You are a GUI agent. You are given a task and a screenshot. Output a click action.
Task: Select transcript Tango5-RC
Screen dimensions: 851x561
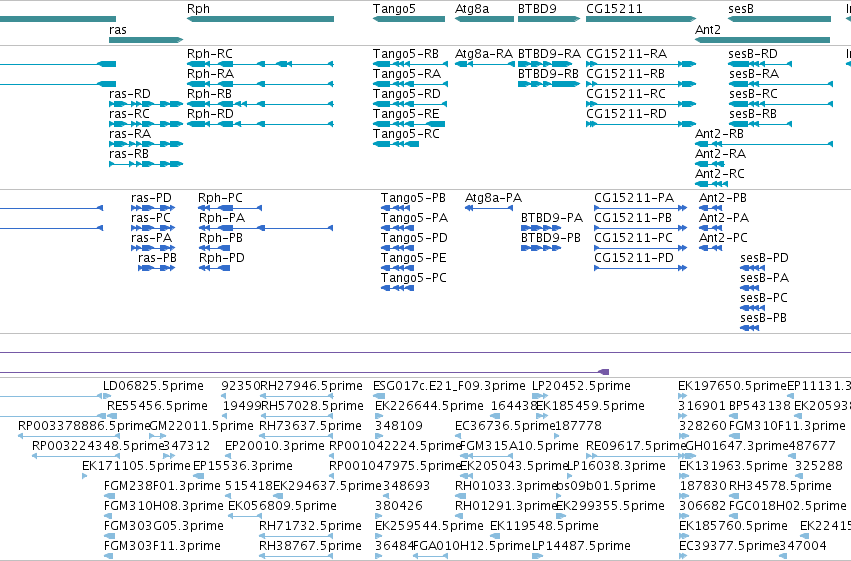click(x=406, y=134)
